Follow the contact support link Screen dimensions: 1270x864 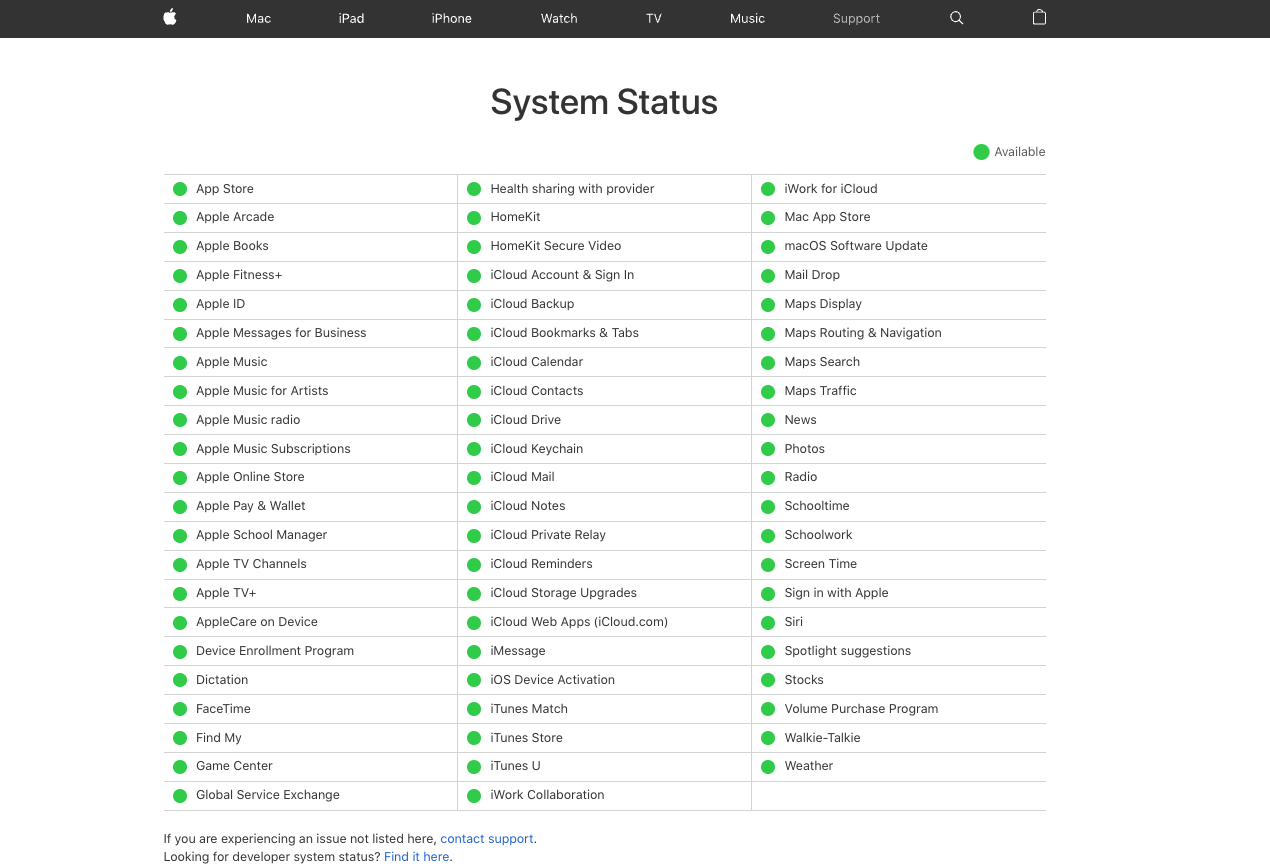(x=487, y=839)
